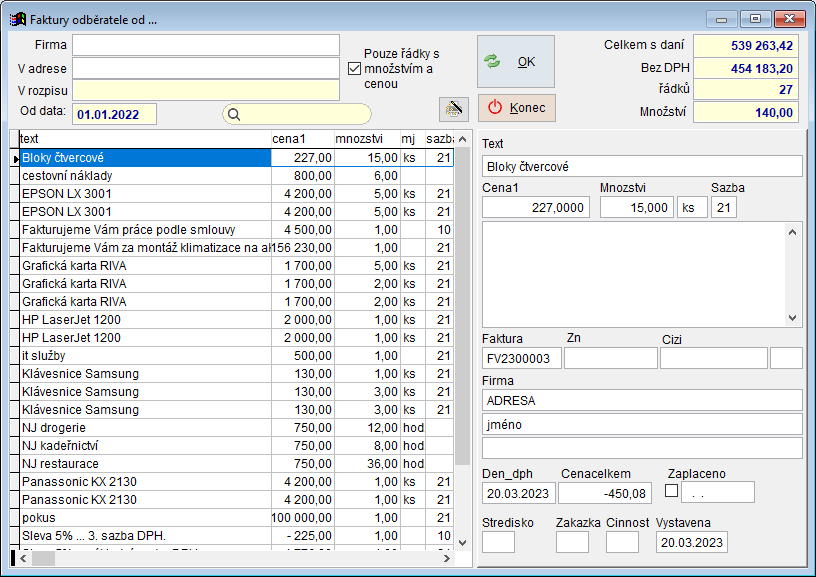This screenshot has height=577, width=816.
Task: Click the Firma field ADRESA
Action: (x=642, y=400)
